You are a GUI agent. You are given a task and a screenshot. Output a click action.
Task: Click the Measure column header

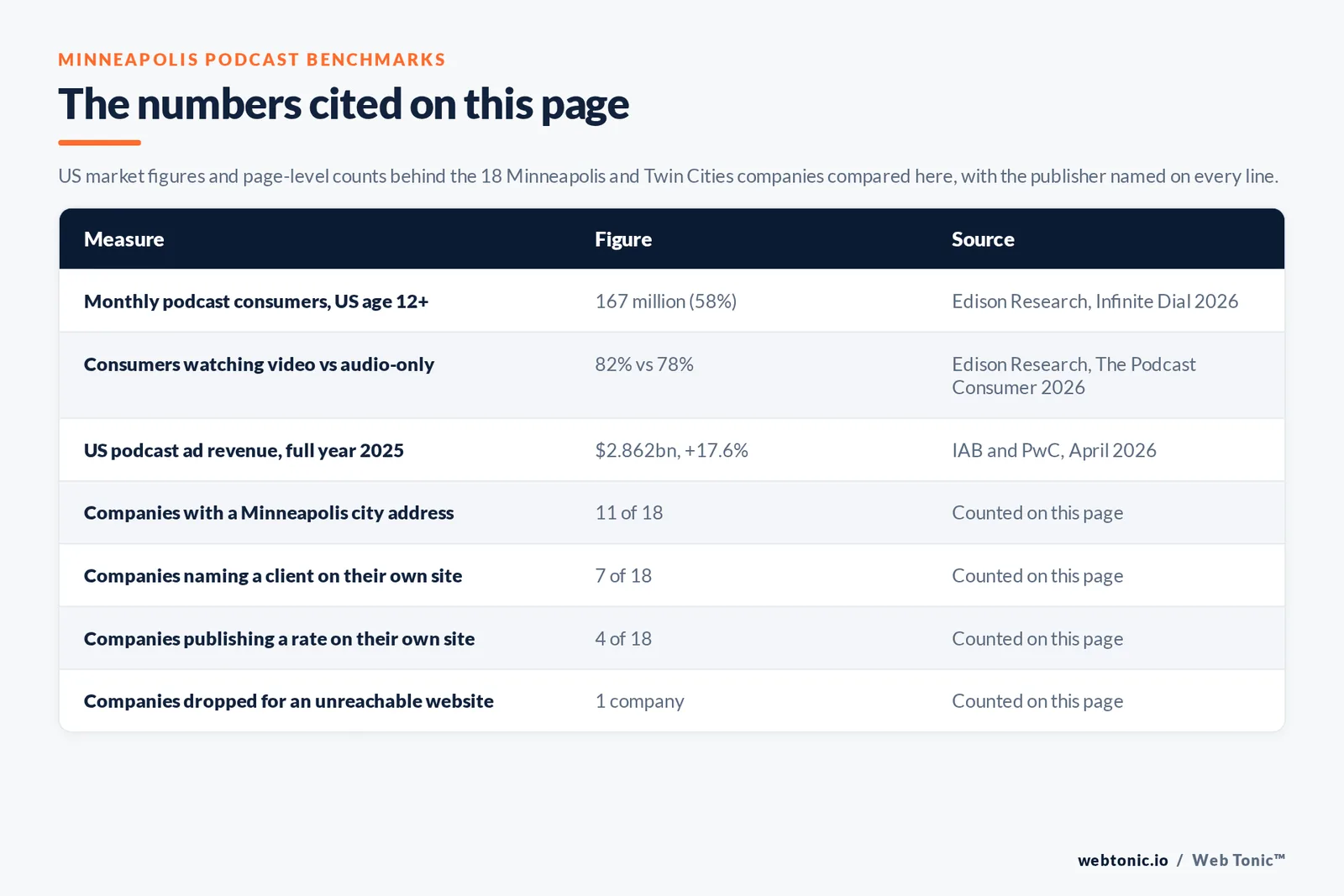[x=123, y=239]
